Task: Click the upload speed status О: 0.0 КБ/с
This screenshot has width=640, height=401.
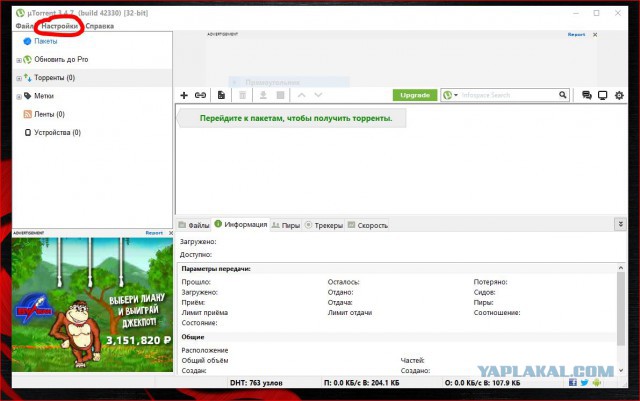Action: [482, 383]
